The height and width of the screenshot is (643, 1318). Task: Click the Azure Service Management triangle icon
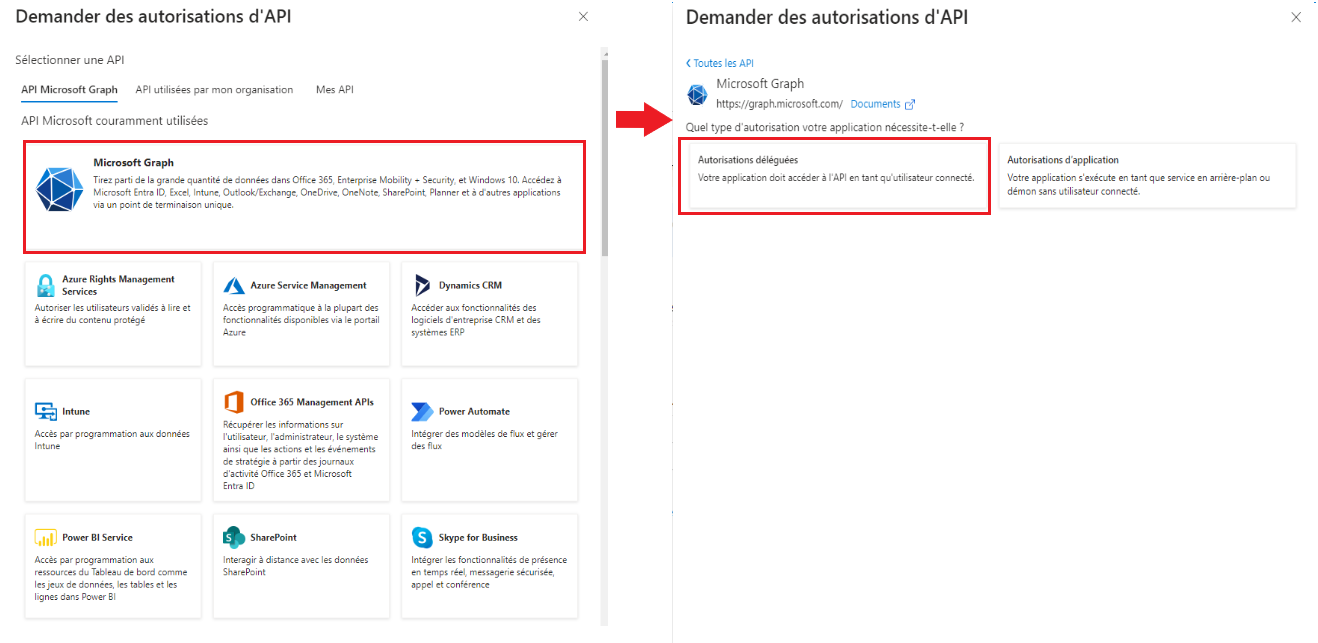click(234, 285)
